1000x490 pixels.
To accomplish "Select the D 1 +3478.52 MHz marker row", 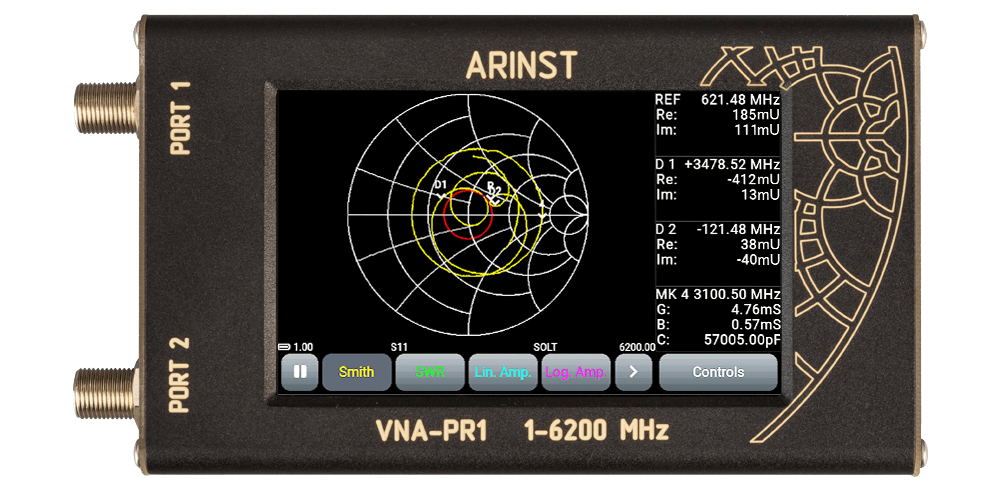I will (717, 165).
